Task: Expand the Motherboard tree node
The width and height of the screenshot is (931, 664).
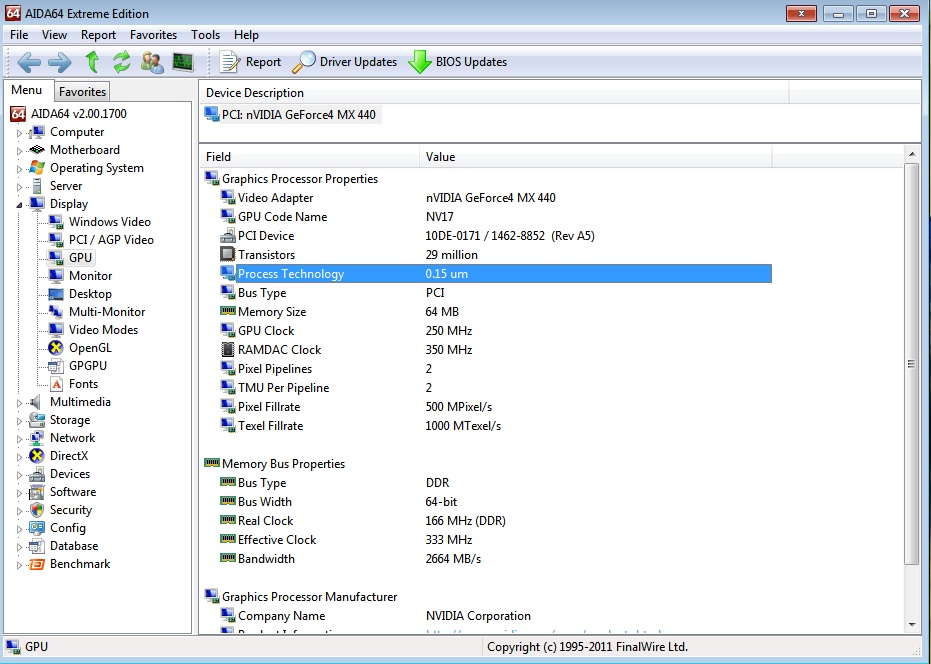Action: point(19,151)
